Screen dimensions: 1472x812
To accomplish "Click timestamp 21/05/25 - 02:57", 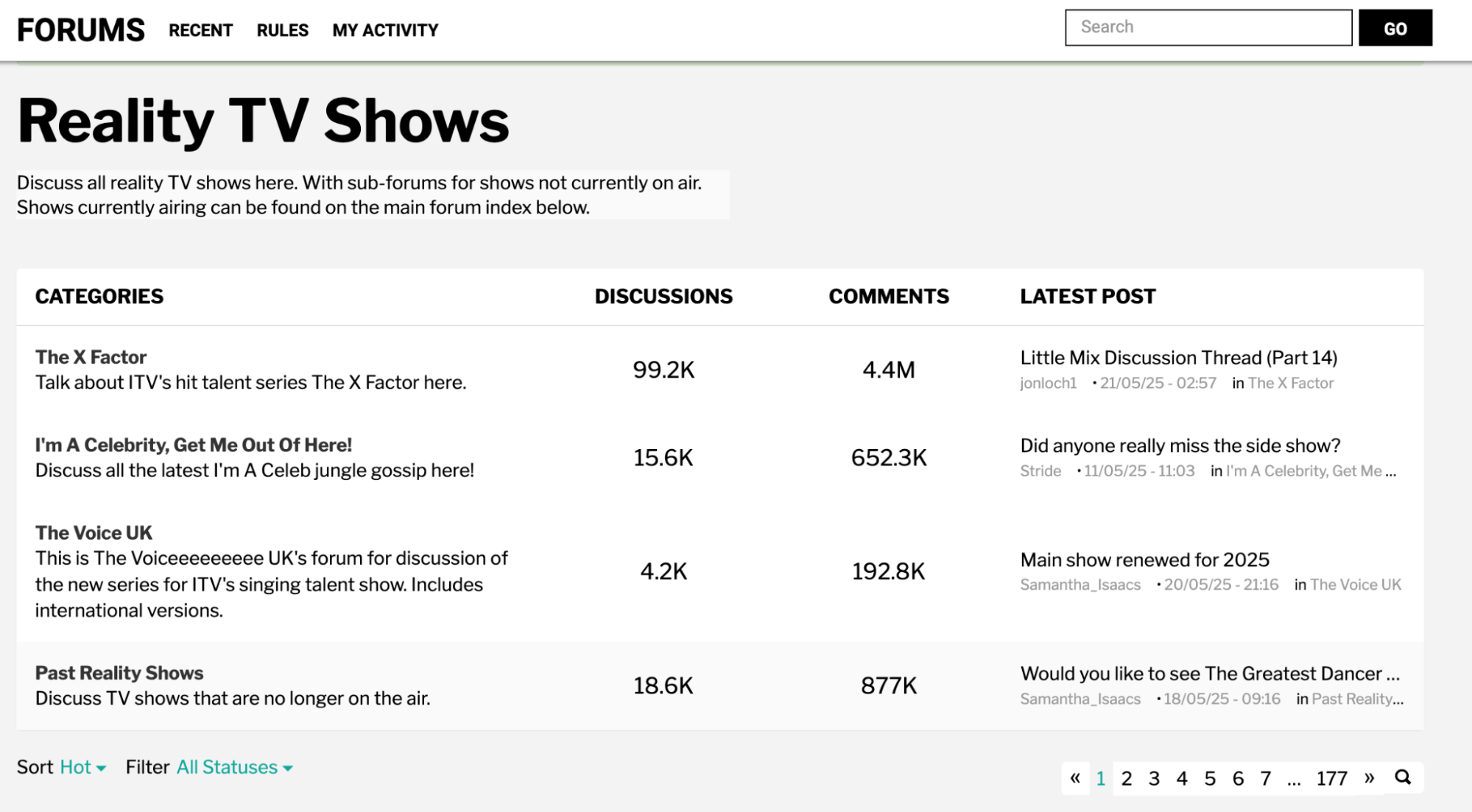I will point(1158,383).
